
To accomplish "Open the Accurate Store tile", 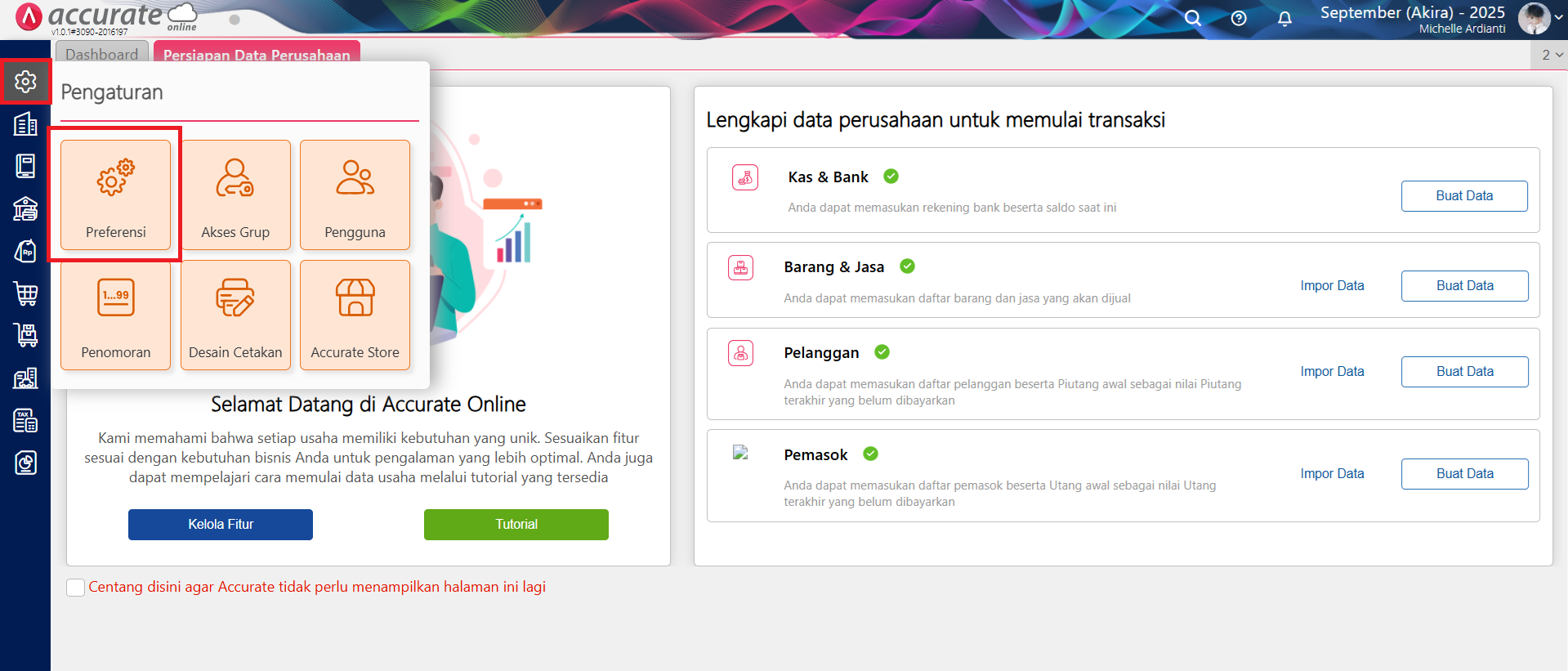I will 355,315.
